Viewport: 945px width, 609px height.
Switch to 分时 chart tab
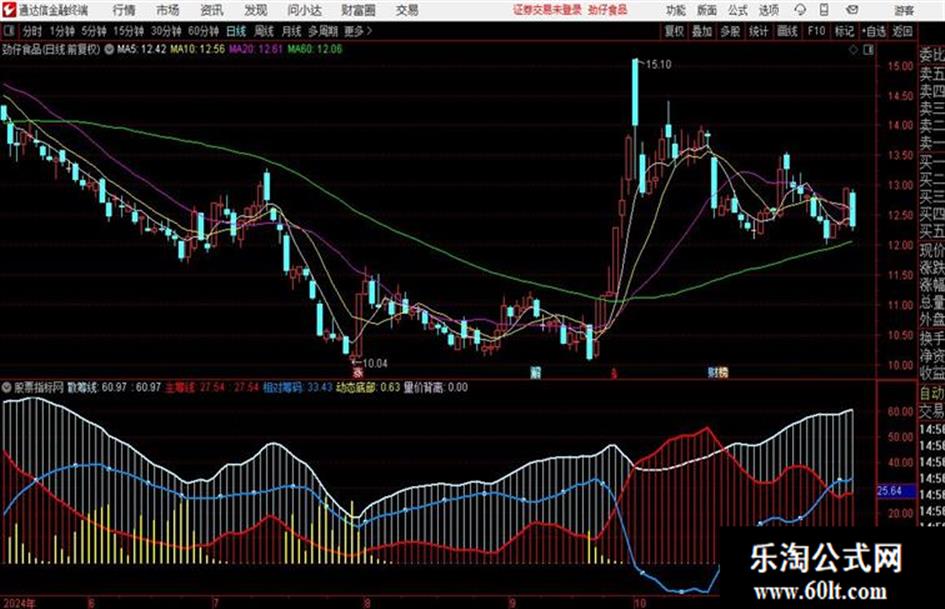(x=33, y=31)
